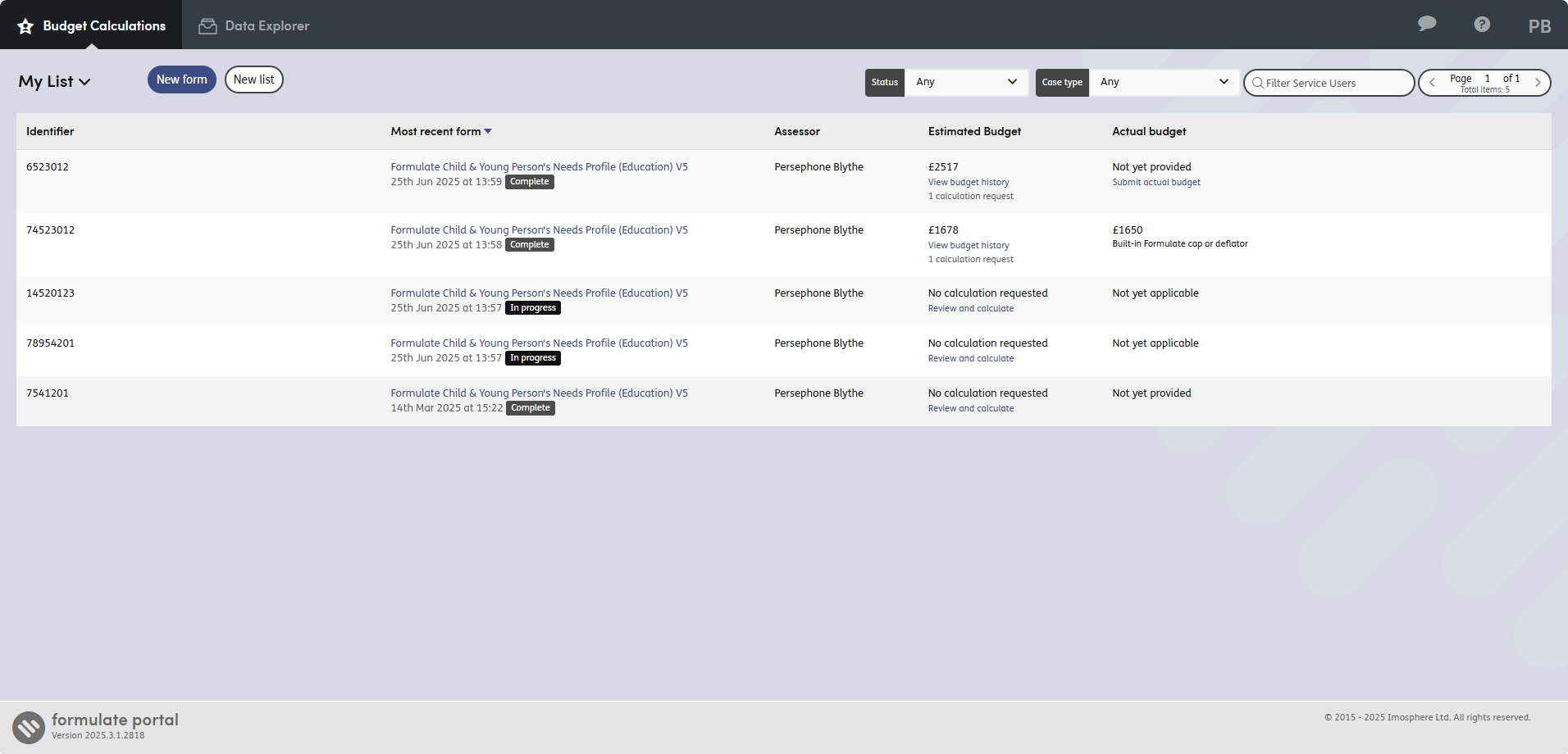The height and width of the screenshot is (754, 1568).
Task: Switch to Budget Calculations tab
Action: tap(91, 25)
